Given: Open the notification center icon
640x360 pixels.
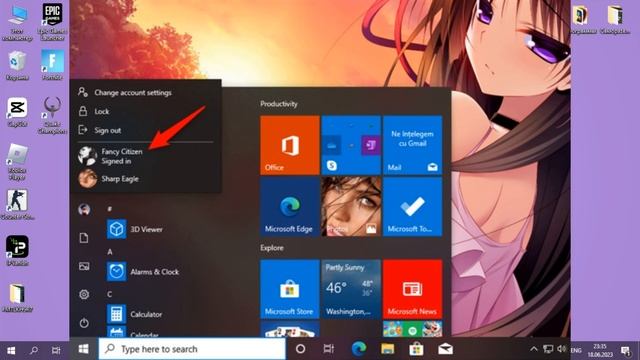Looking at the screenshot, I should [x=625, y=350].
